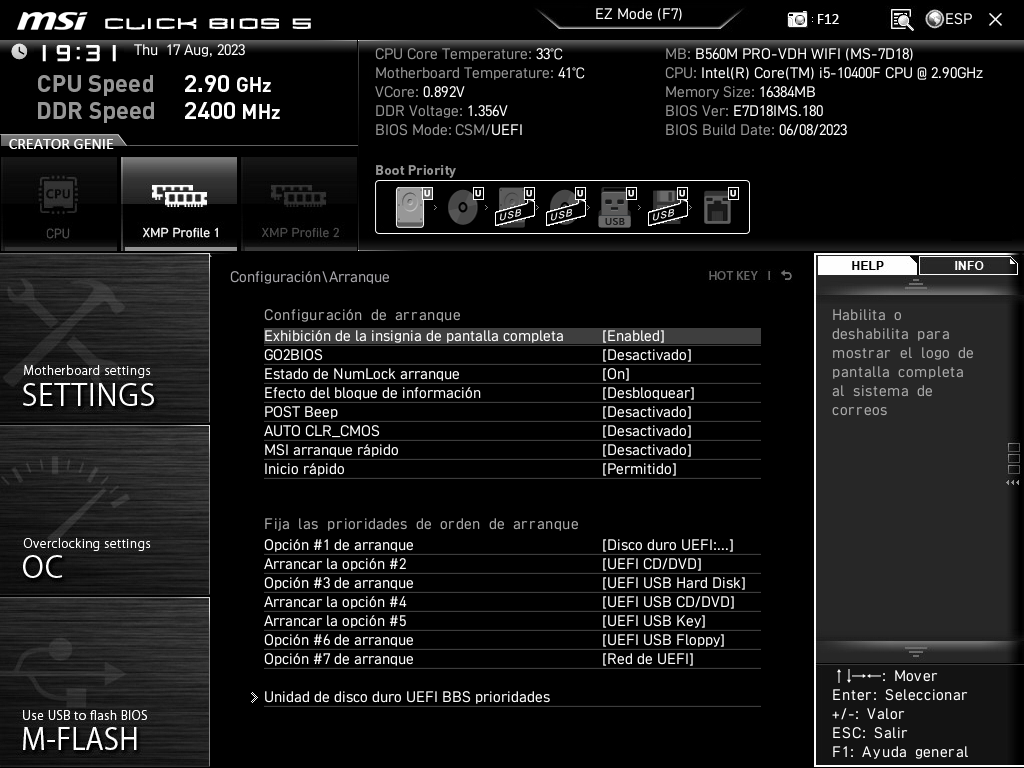
Task: Change full screen logo display [Enabled] value
Action: 633,336
